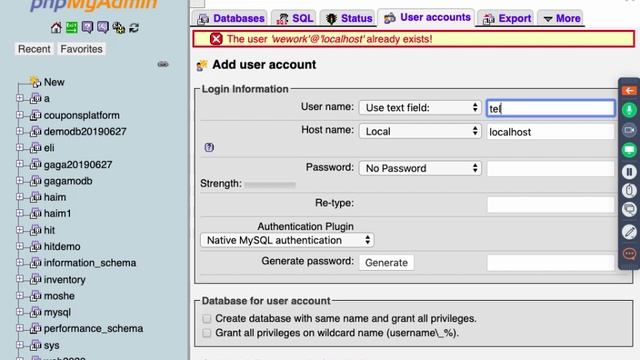Open the Password type dropdown

tap(420, 168)
